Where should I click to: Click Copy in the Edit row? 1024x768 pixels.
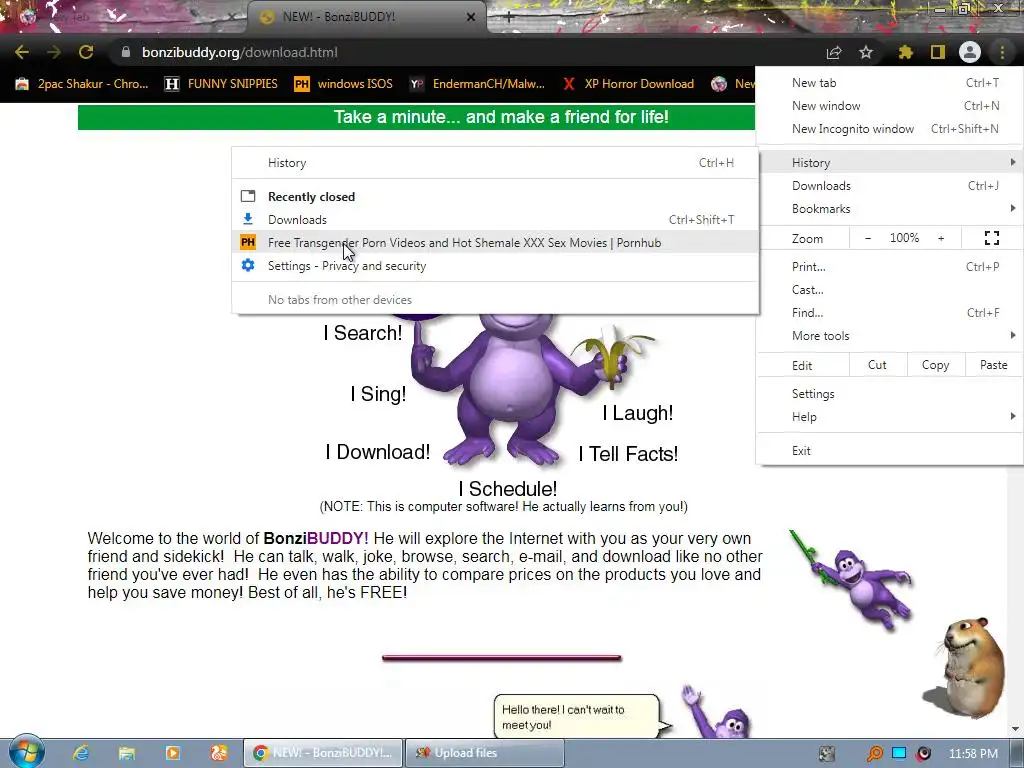click(935, 365)
